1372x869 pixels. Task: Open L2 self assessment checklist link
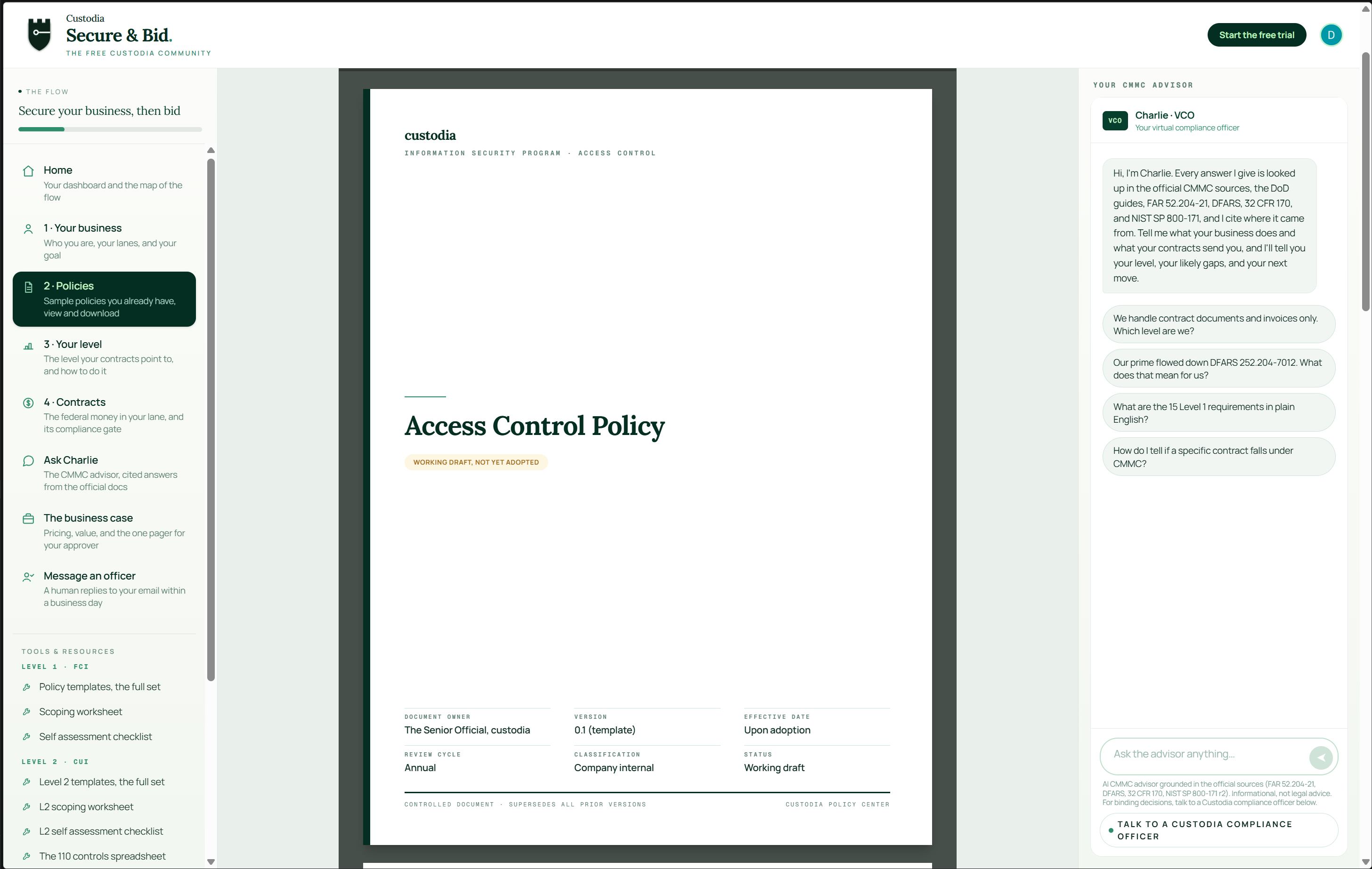(101, 831)
